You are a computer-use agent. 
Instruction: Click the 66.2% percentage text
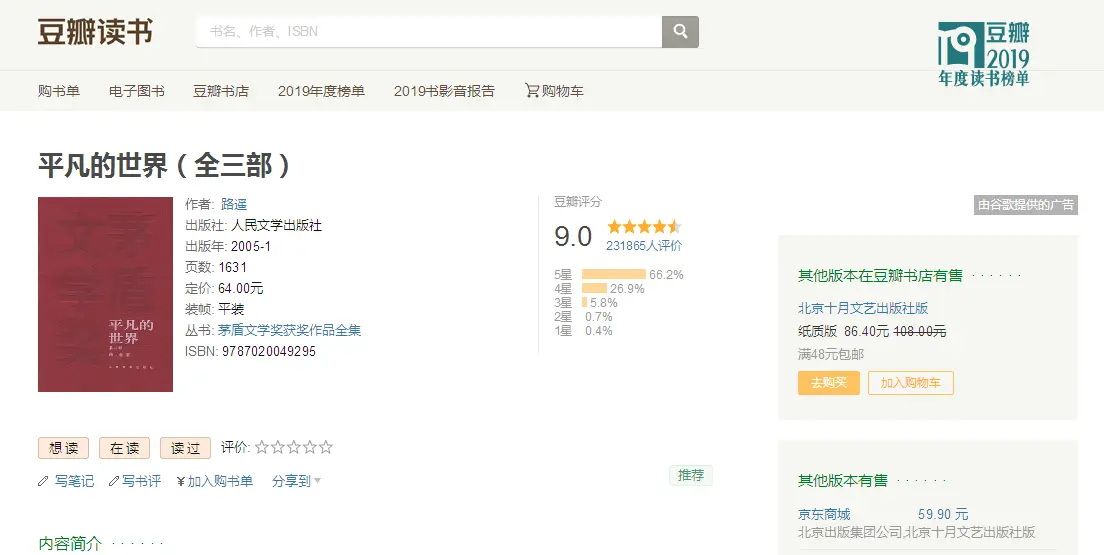666,275
